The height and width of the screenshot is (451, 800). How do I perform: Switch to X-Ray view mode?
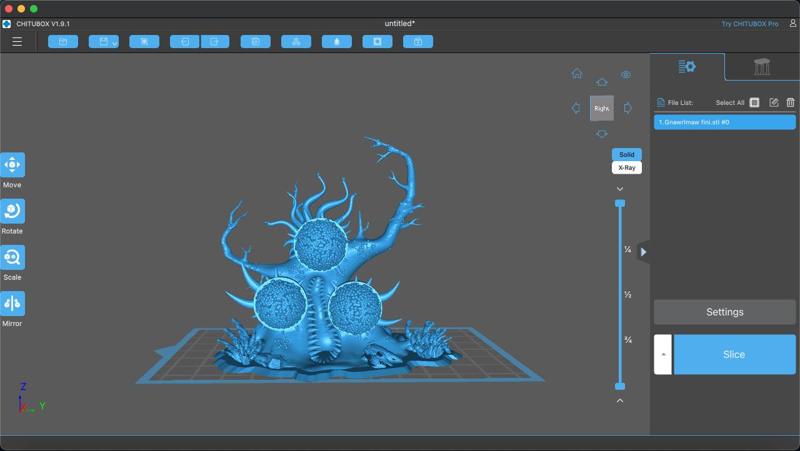pos(626,168)
